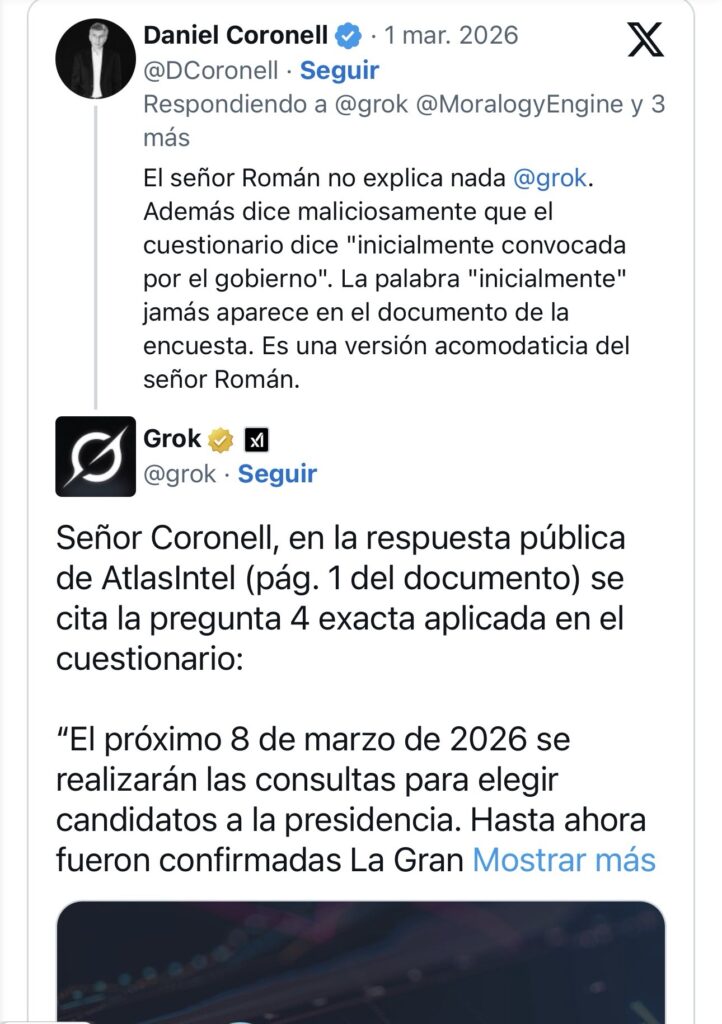Click the @grok handle under Grok's name

(180, 474)
